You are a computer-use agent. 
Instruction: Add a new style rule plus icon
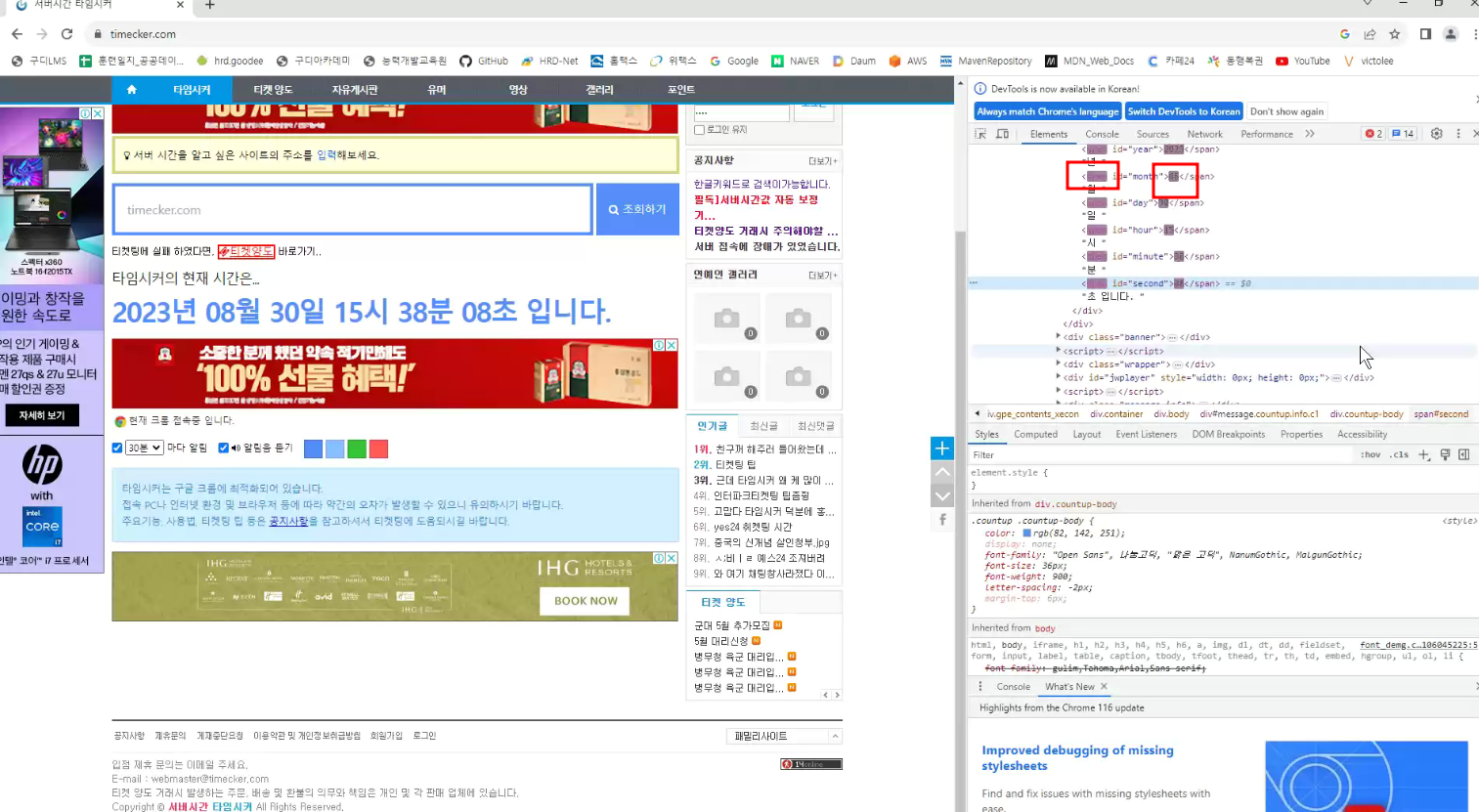click(1424, 454)
